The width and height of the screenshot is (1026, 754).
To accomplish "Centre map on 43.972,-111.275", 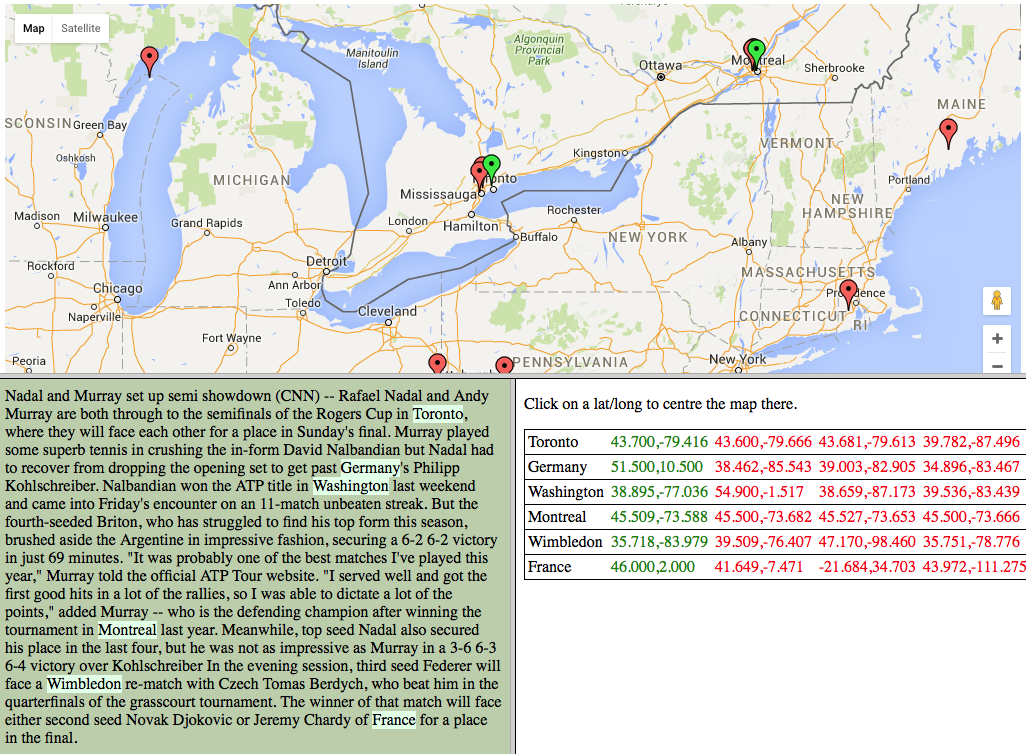I will click(x=974, y=567).
